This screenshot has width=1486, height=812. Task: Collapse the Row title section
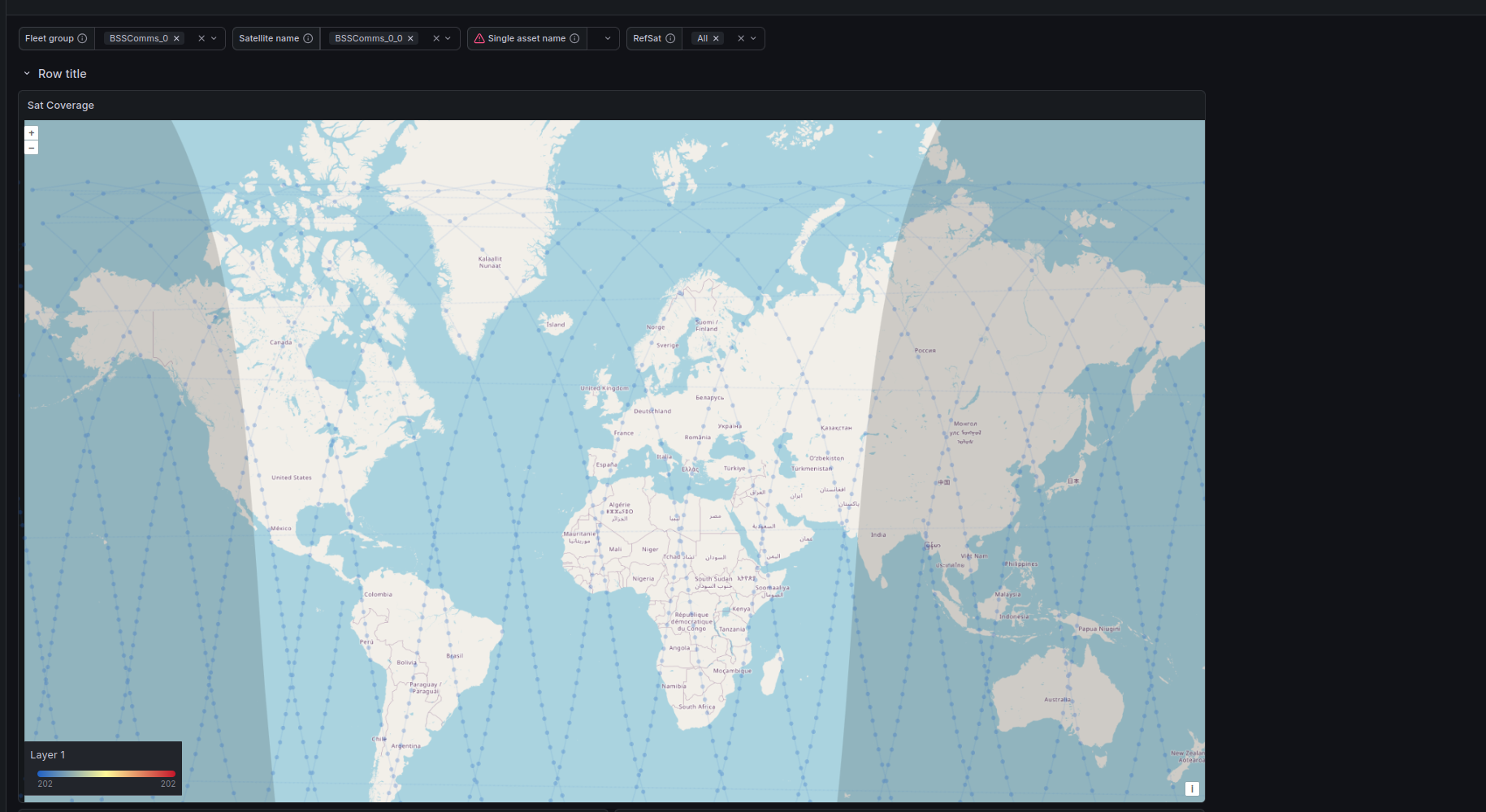(27, 74)
